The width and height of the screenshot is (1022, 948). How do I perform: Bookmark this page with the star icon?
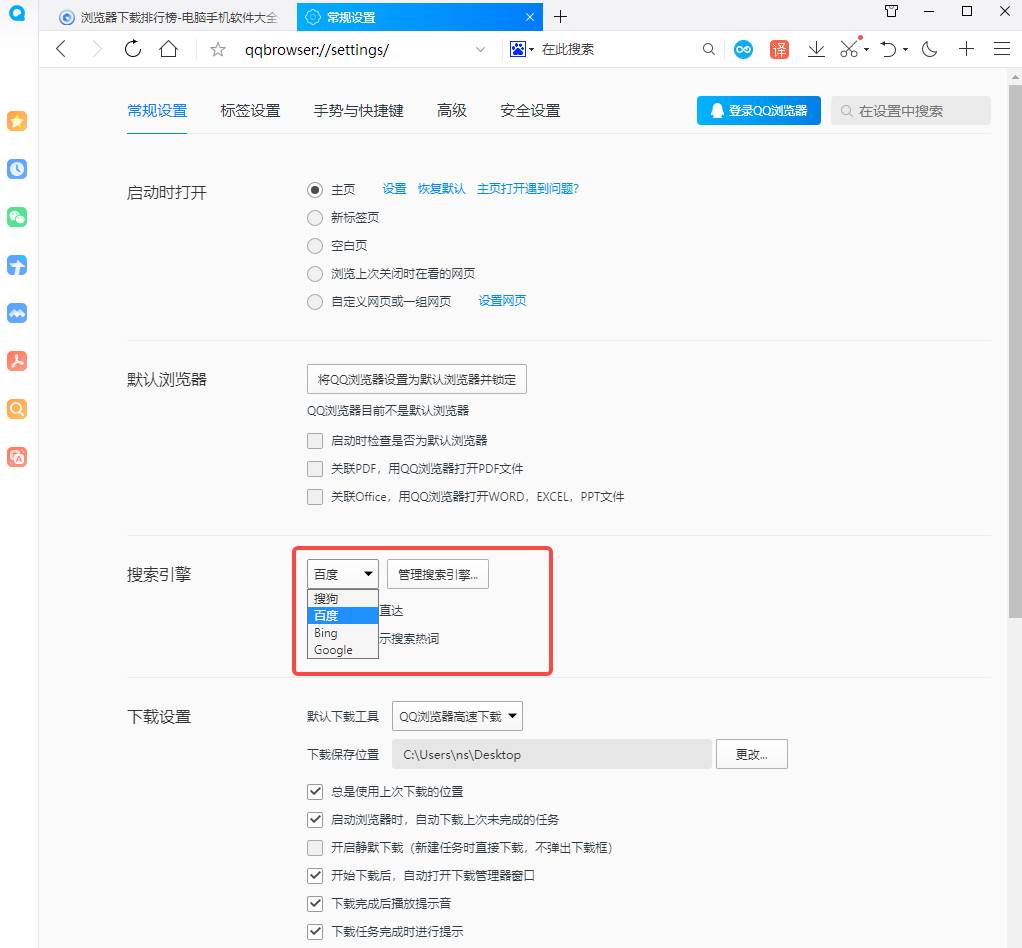pyautogui.click(x=218, y=50)
